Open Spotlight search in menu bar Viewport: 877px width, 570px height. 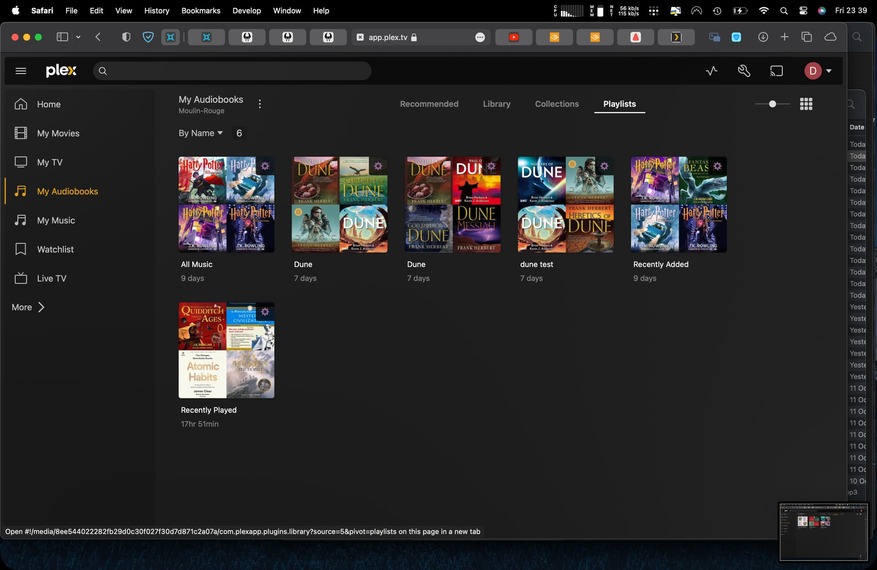tap(784, 11)
